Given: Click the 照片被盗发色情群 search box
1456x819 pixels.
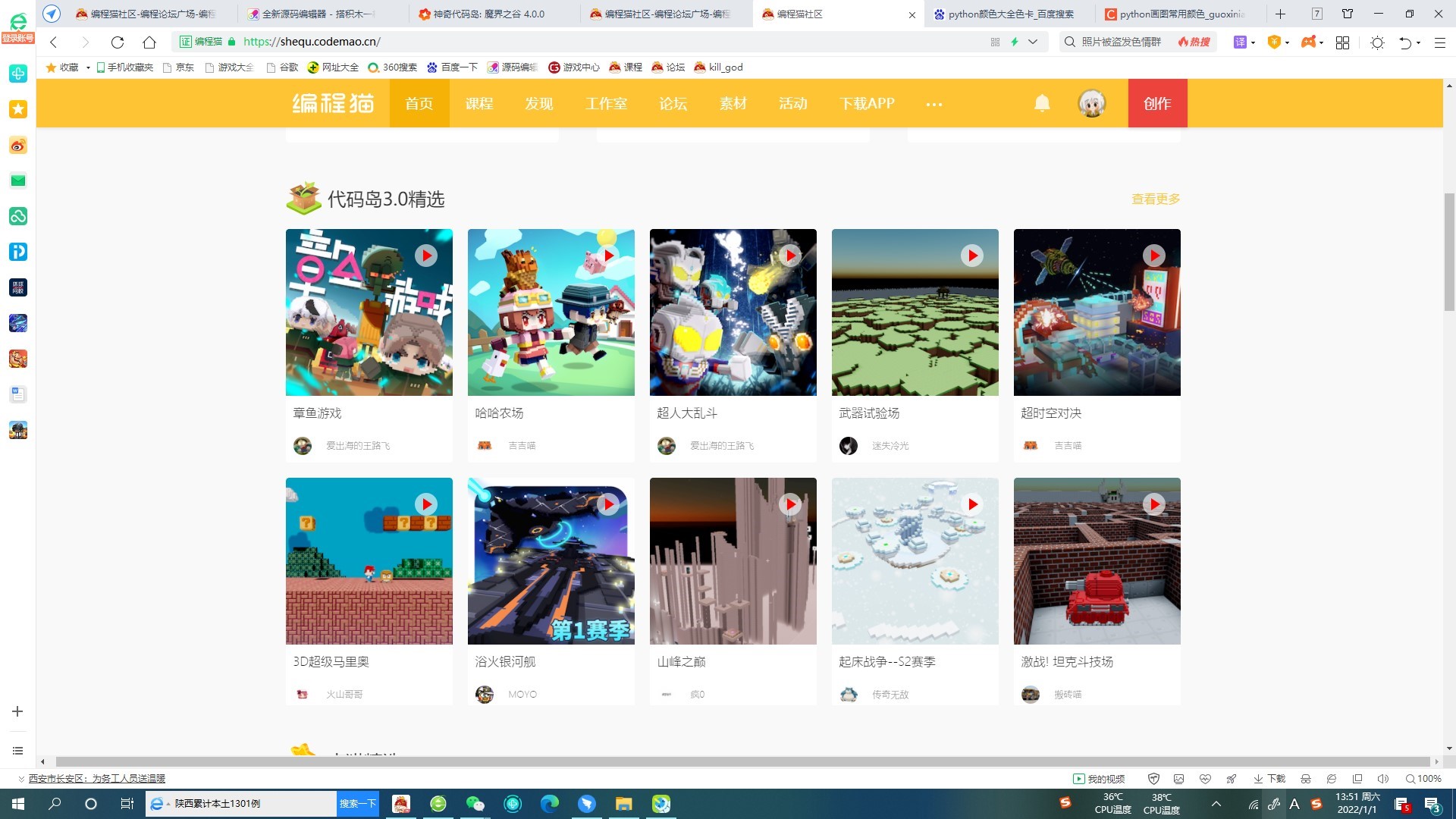Looking at the screenshot, I should coord(1121,42).
